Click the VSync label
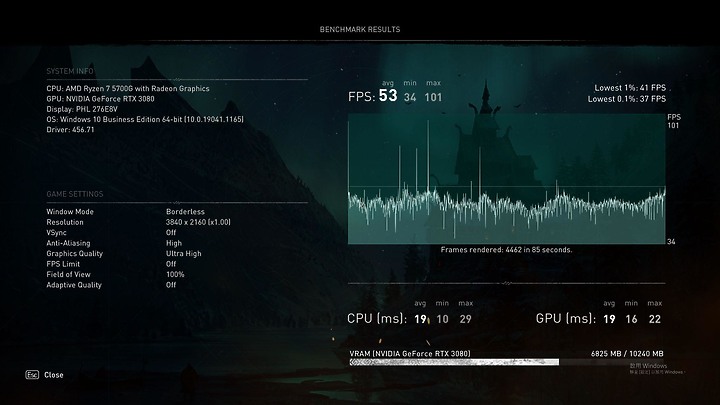The width and height of the screenshot is (720, 405). (x=56, y=233)
